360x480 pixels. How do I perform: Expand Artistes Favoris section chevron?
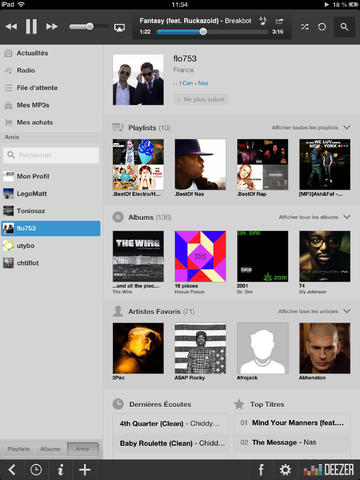[347, 311]
